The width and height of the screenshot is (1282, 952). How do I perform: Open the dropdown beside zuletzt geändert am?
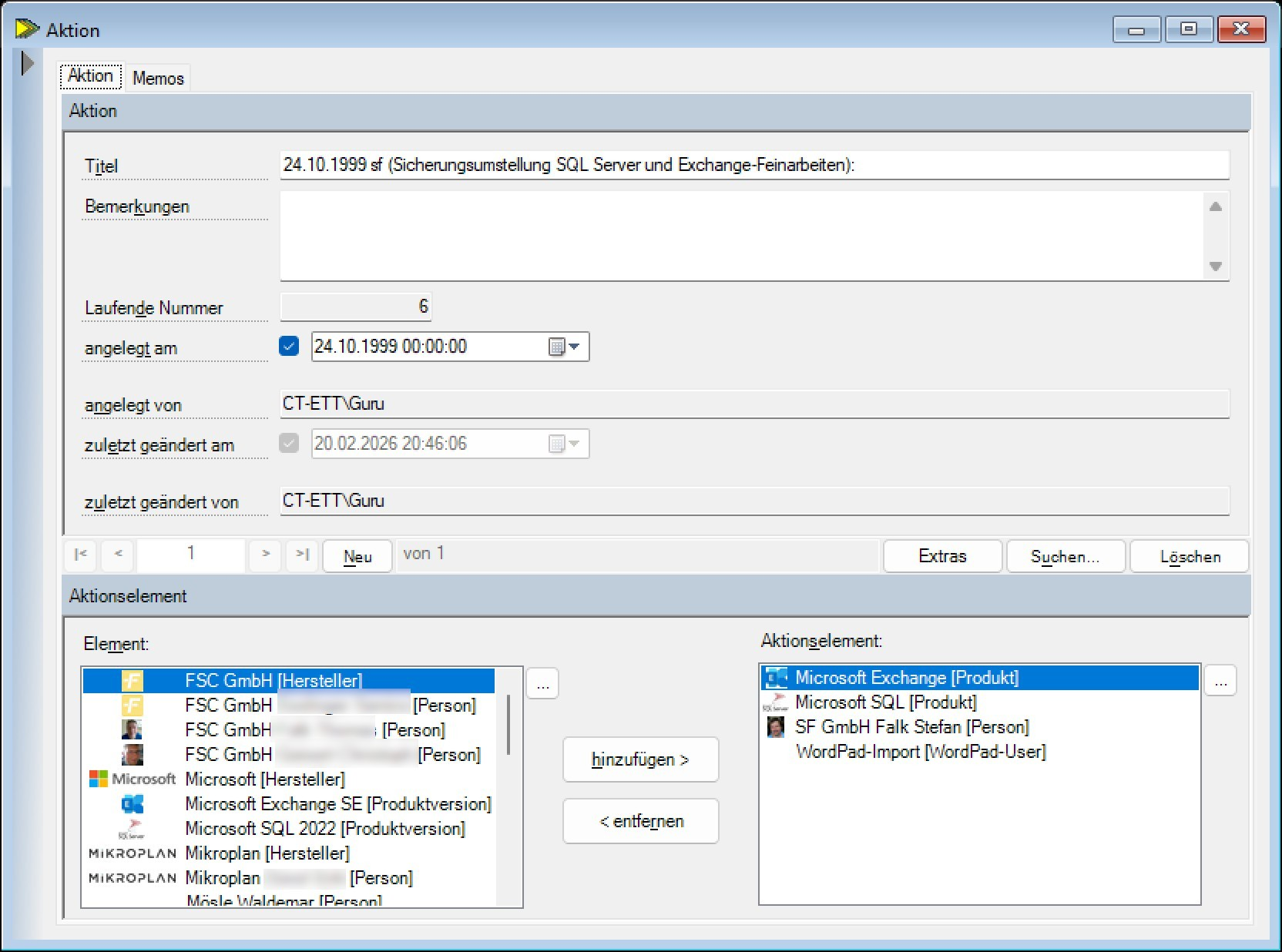coord(576,443)
